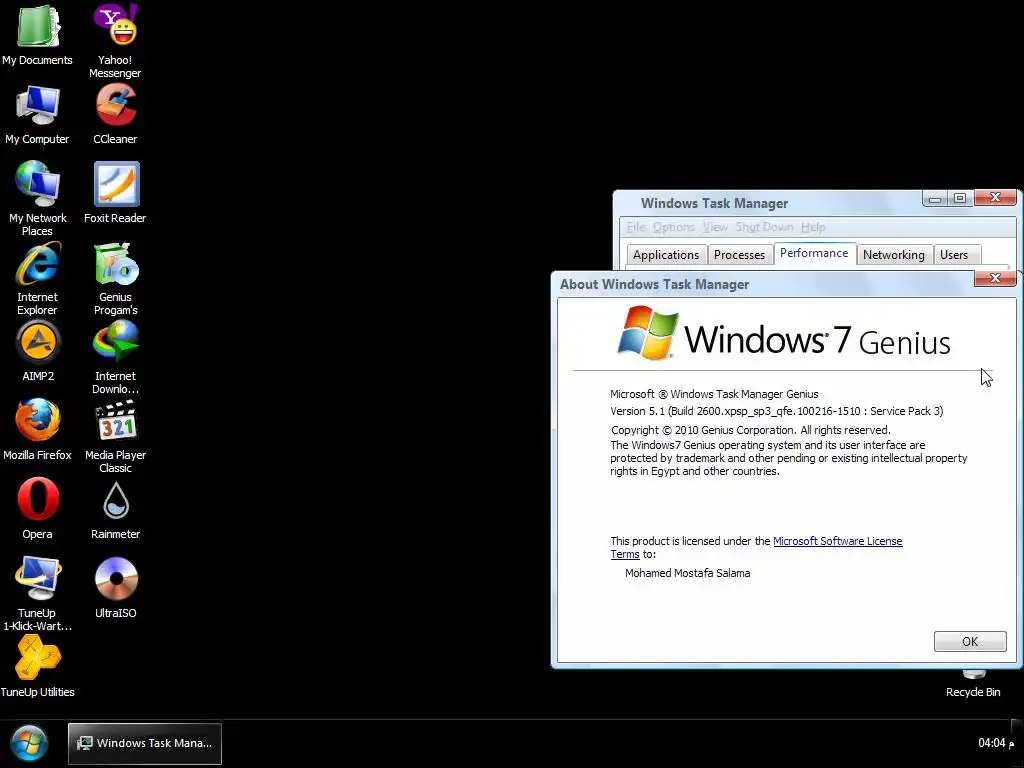Select the Recycle Bin icon
Screen dimensions: 1024x768
[973, 683]
